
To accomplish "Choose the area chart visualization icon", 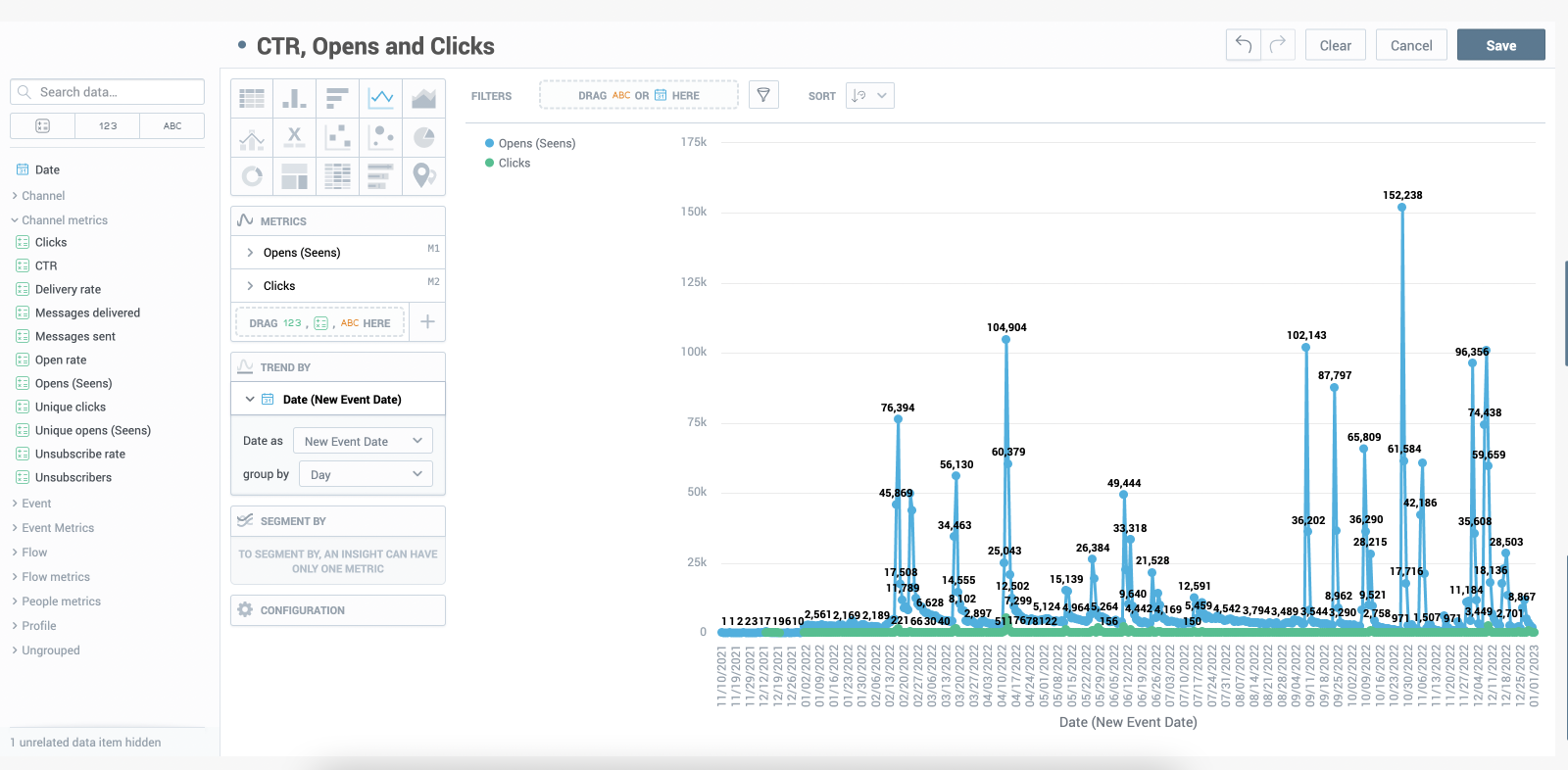I will click(x=423, y=98).
